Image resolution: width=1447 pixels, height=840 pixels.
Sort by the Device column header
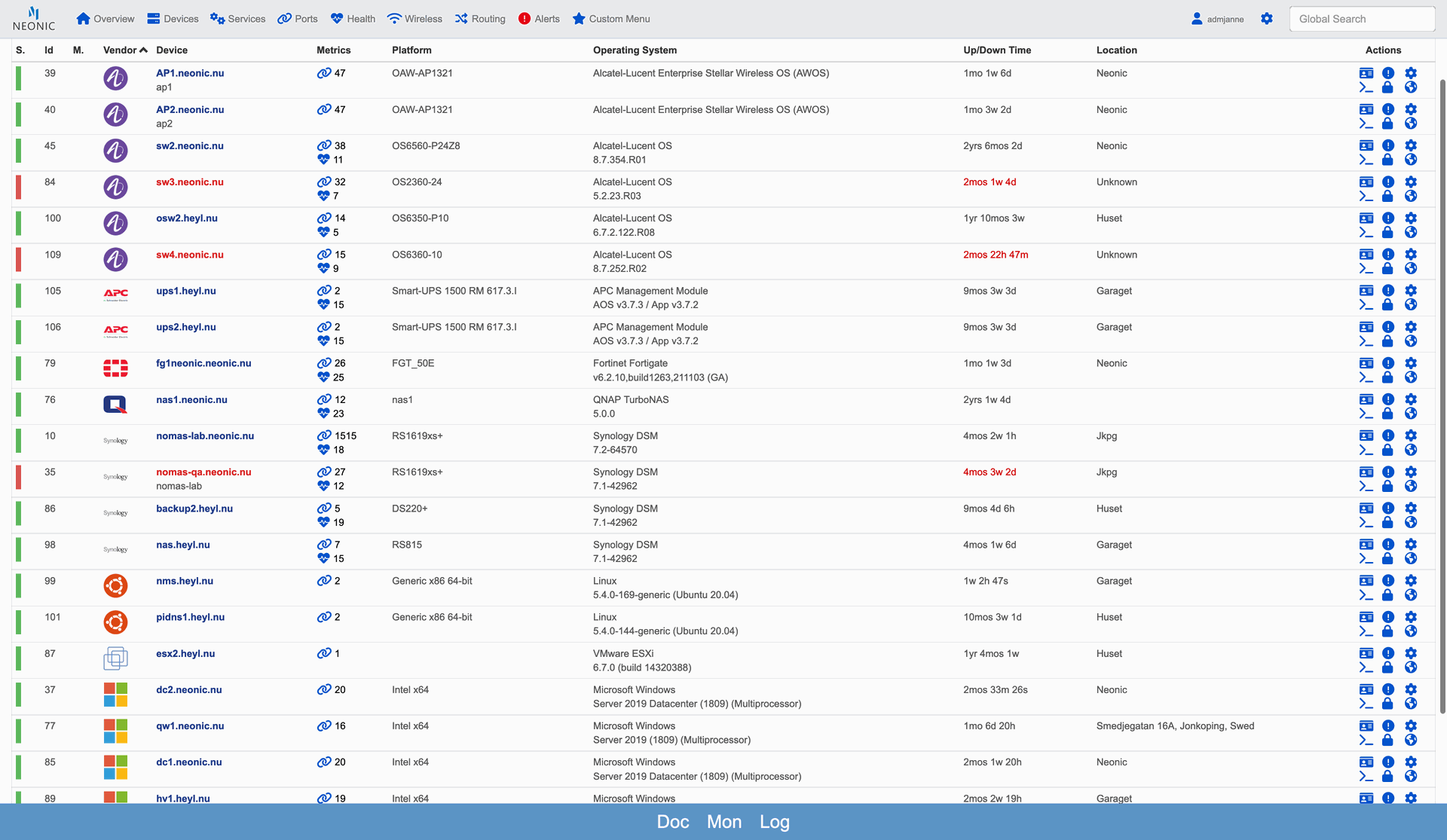(172, 50)
